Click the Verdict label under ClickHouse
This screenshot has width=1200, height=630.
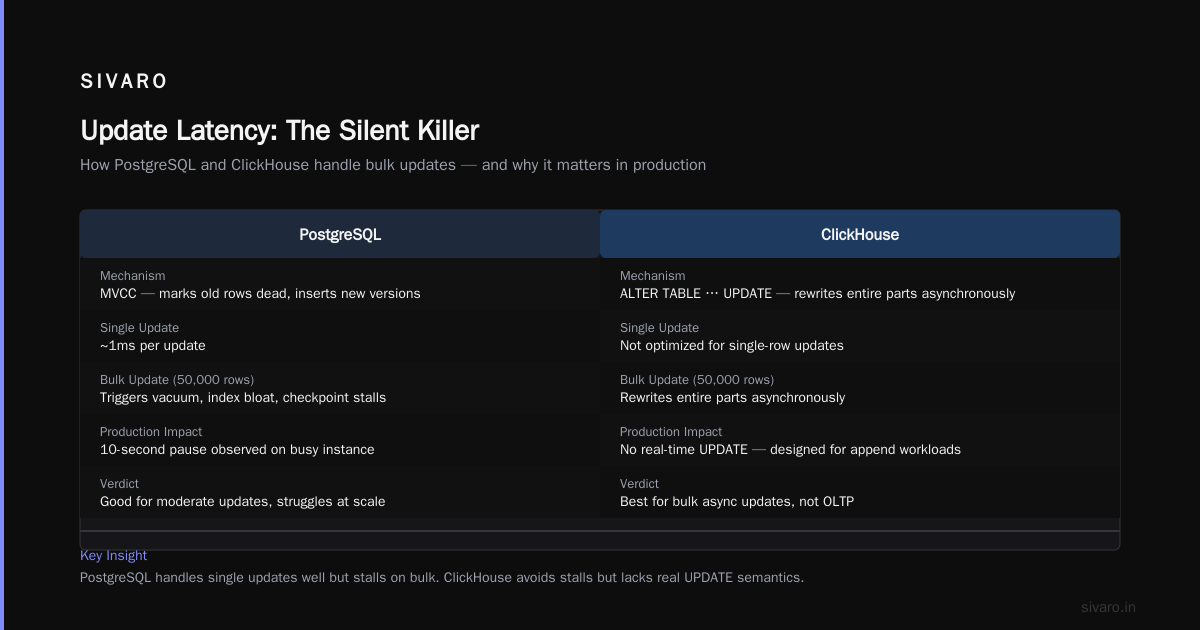pos(640,484)
